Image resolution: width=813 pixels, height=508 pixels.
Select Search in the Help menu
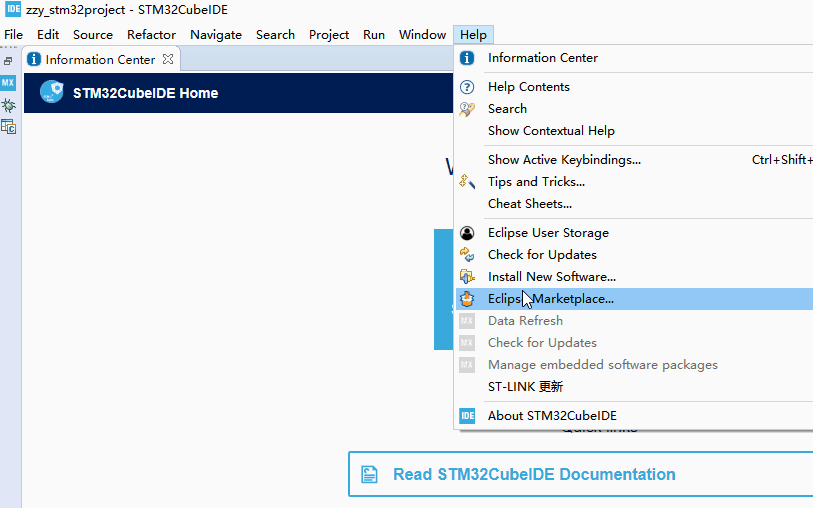coord(634,109)
